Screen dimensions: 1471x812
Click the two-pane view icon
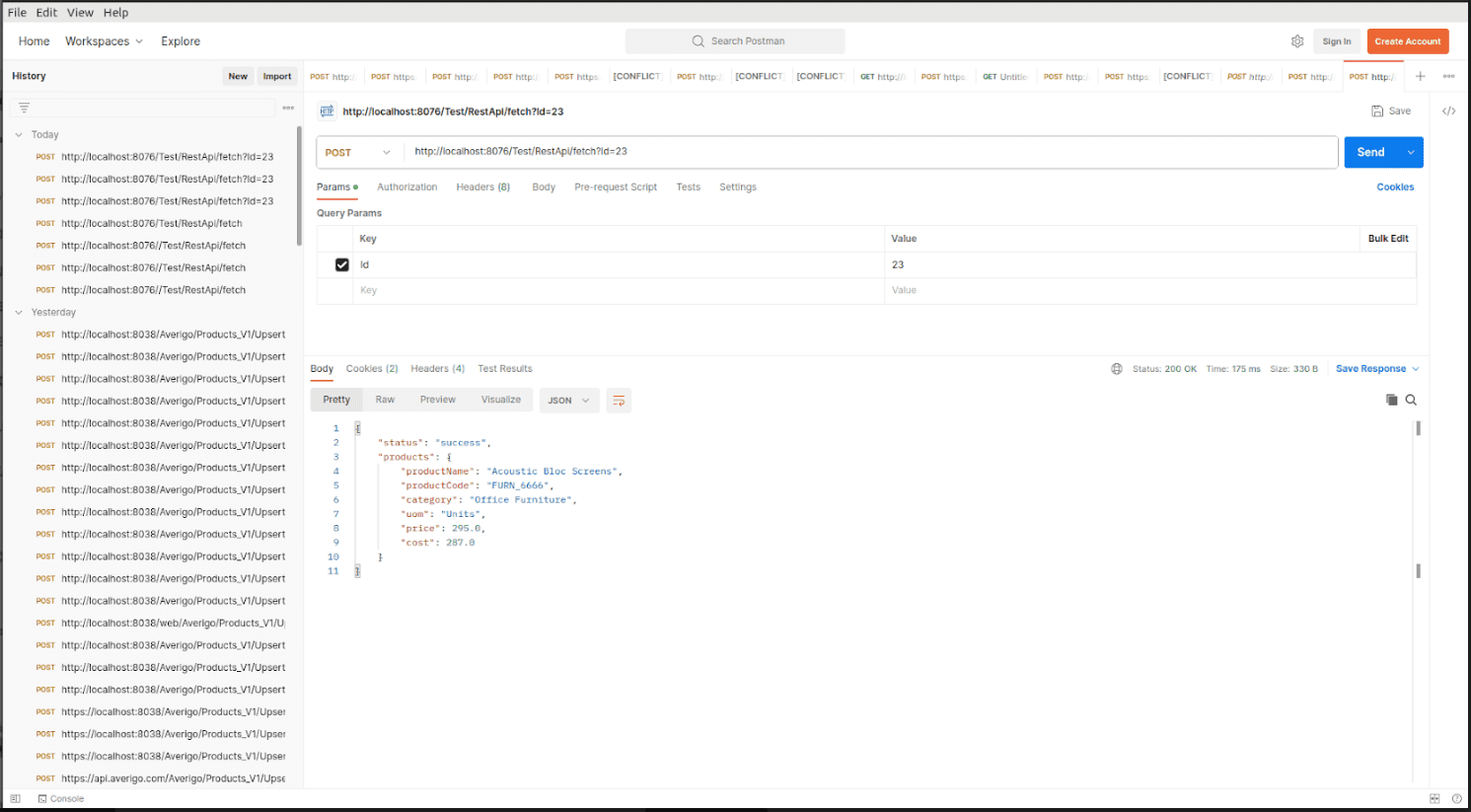coord(1434,798)
